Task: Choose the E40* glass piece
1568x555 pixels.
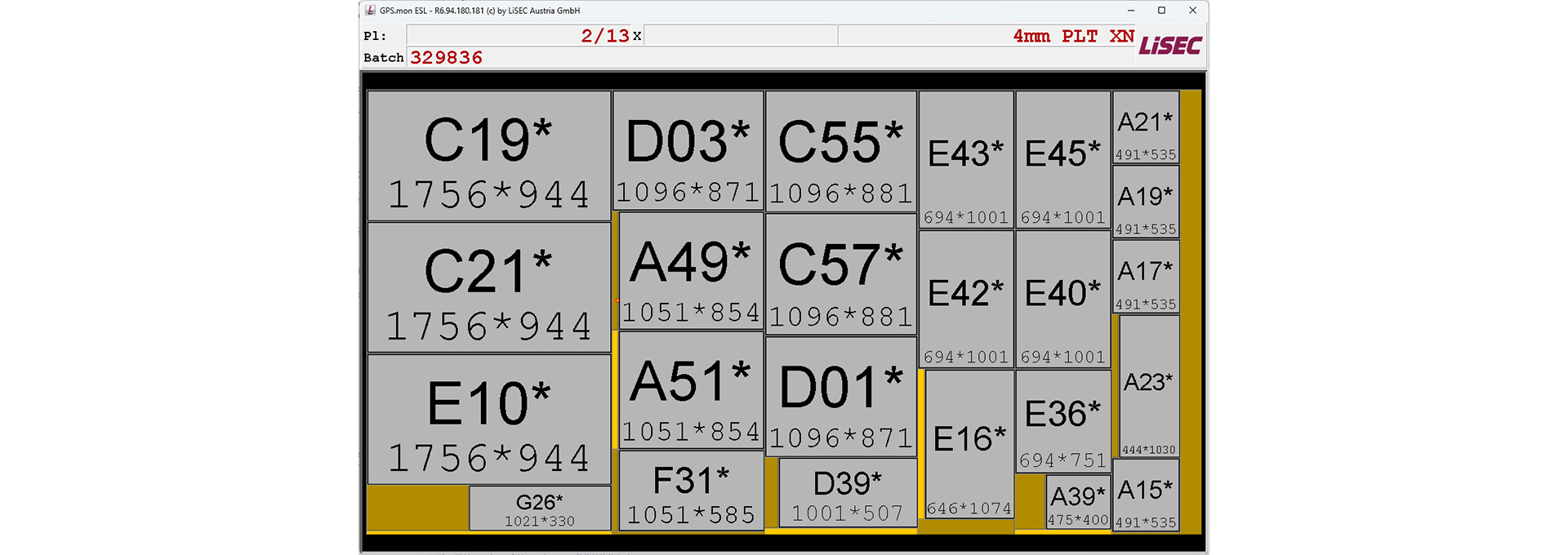Action: 1063,300
